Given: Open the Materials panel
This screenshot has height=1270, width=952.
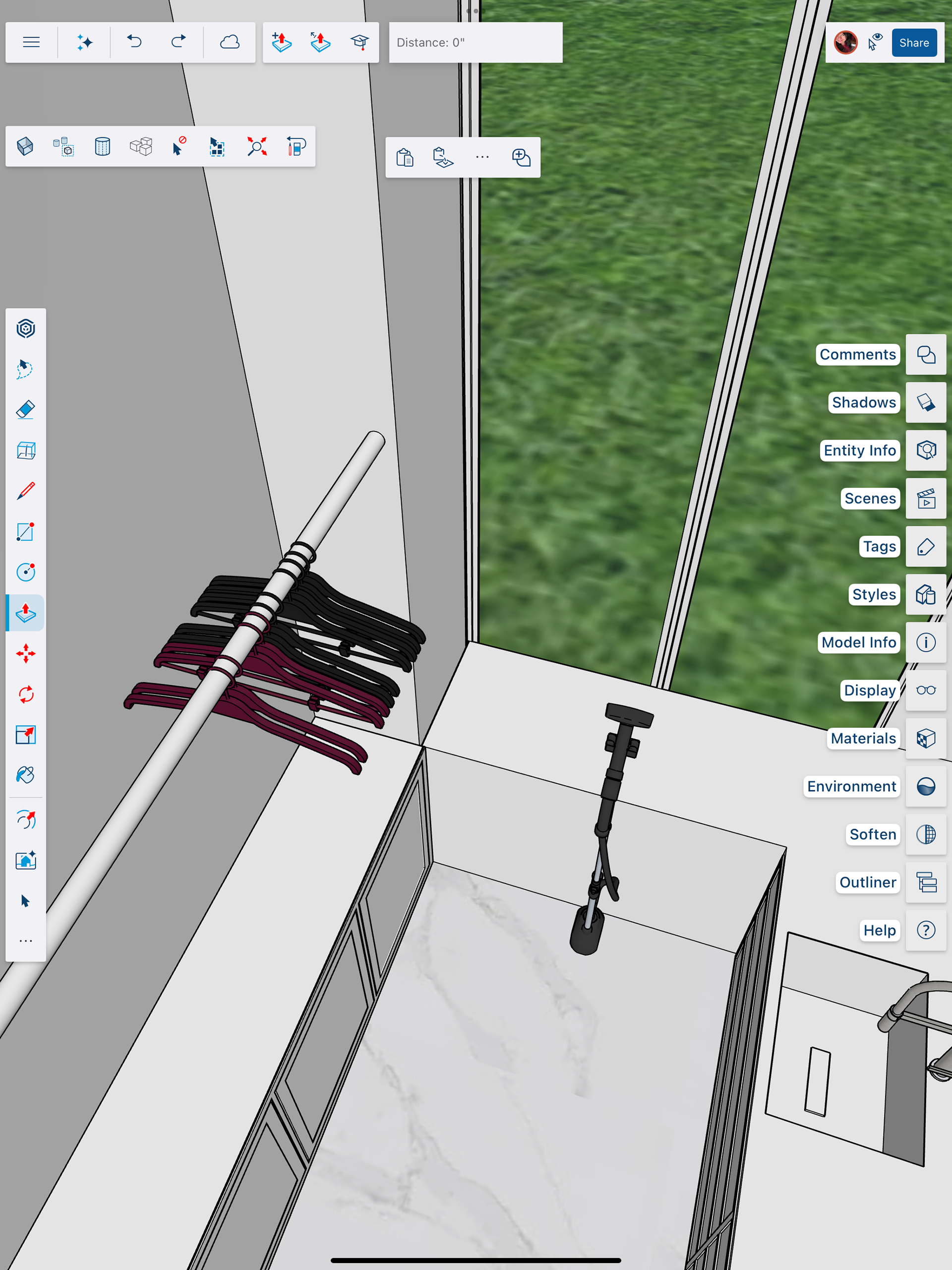Looking at the screenshot, I should [925, 738].
